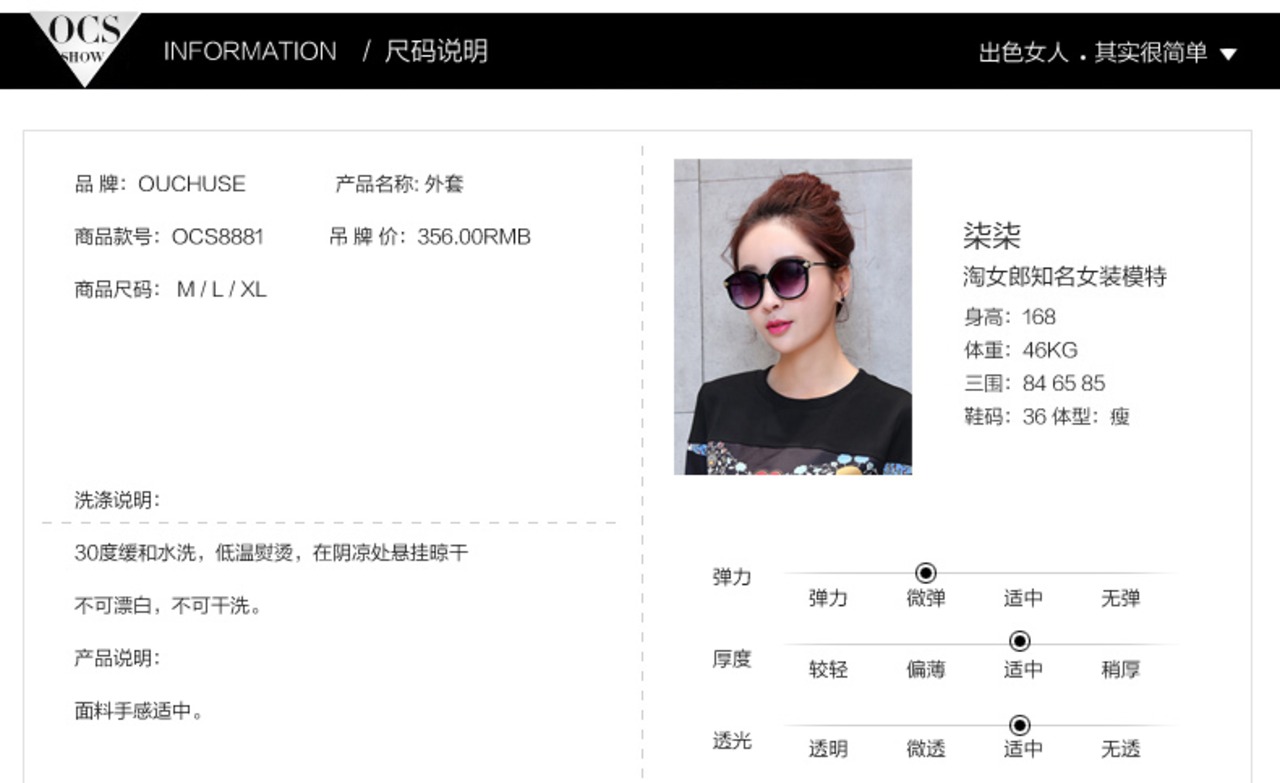Choose the 无透 option on 透光 scale

tap(1120, 748)
